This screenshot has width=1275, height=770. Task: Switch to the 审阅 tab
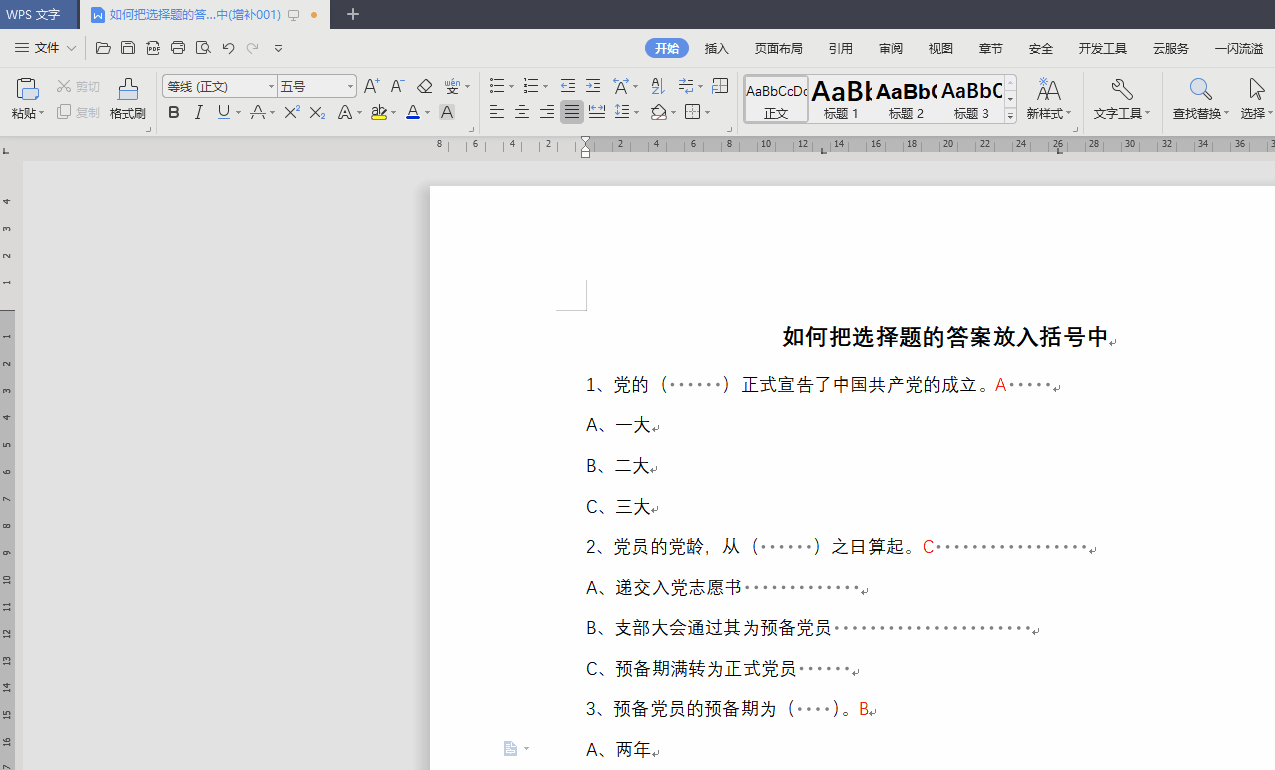[891, 48]
